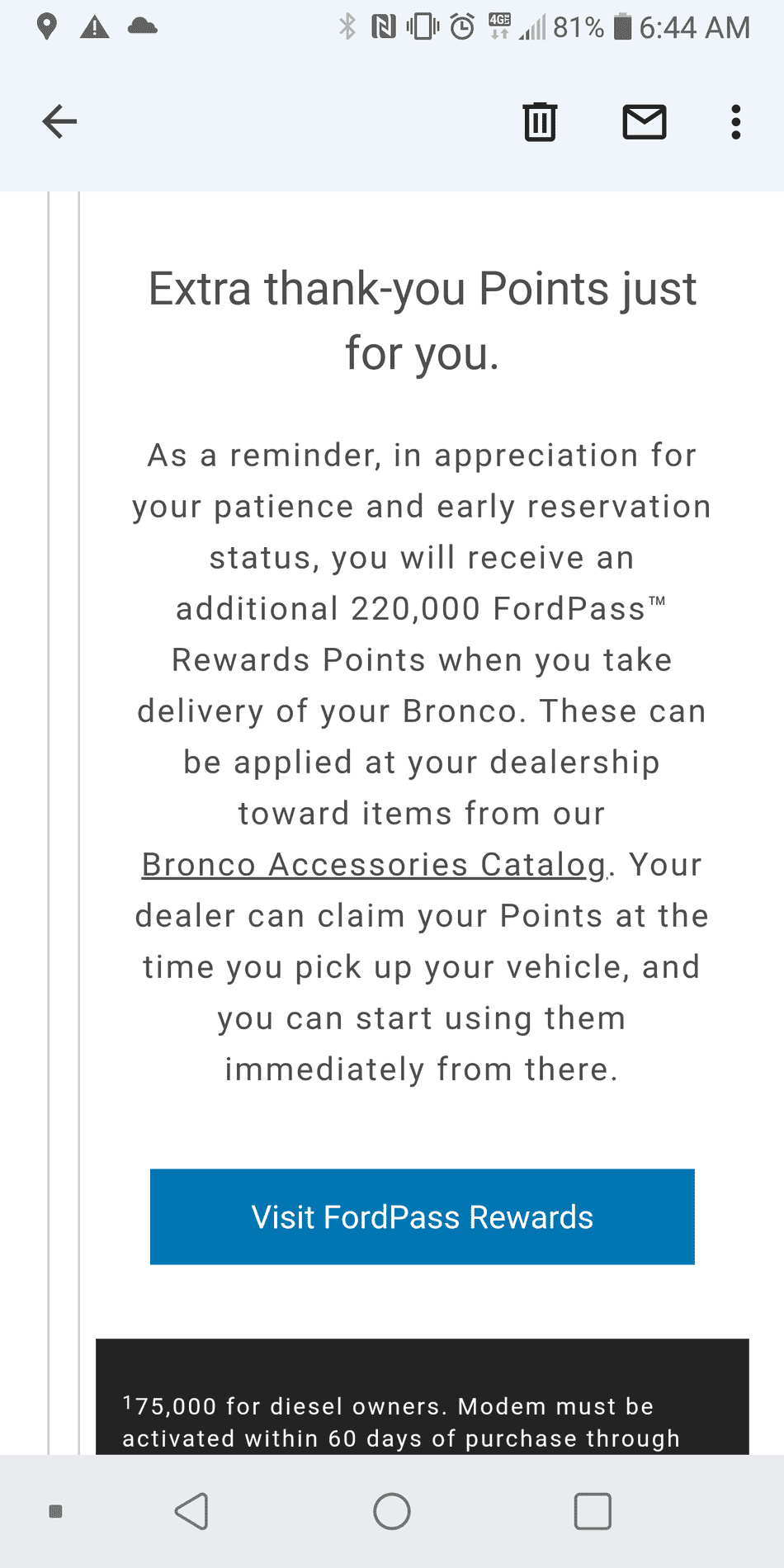784x1568 pixels.
Task: Open recent apps with the square button
Action: [593, 1511]
